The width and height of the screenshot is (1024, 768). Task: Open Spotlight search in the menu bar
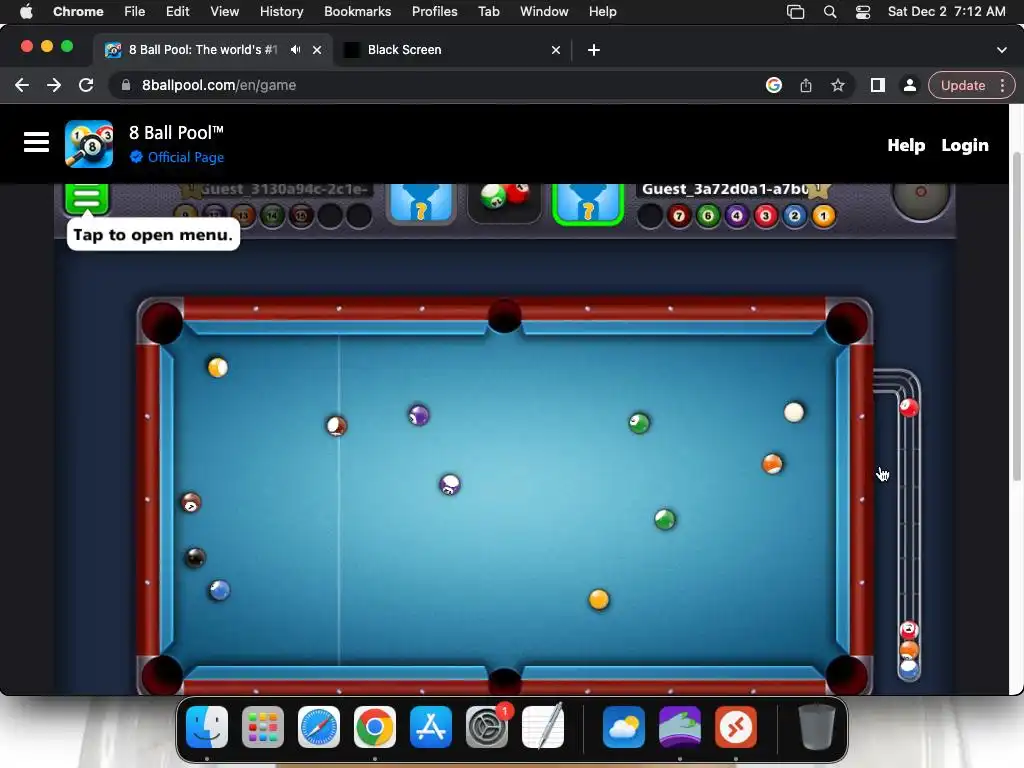830,12
